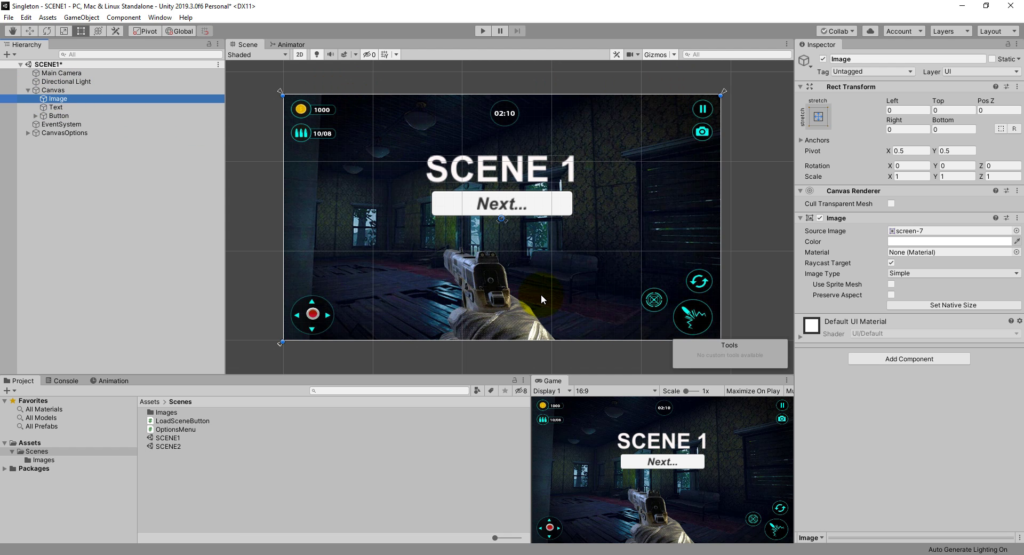Open the anchor presets stretch box
Screen dimensions: 1024x555
[x=818, y=117]
